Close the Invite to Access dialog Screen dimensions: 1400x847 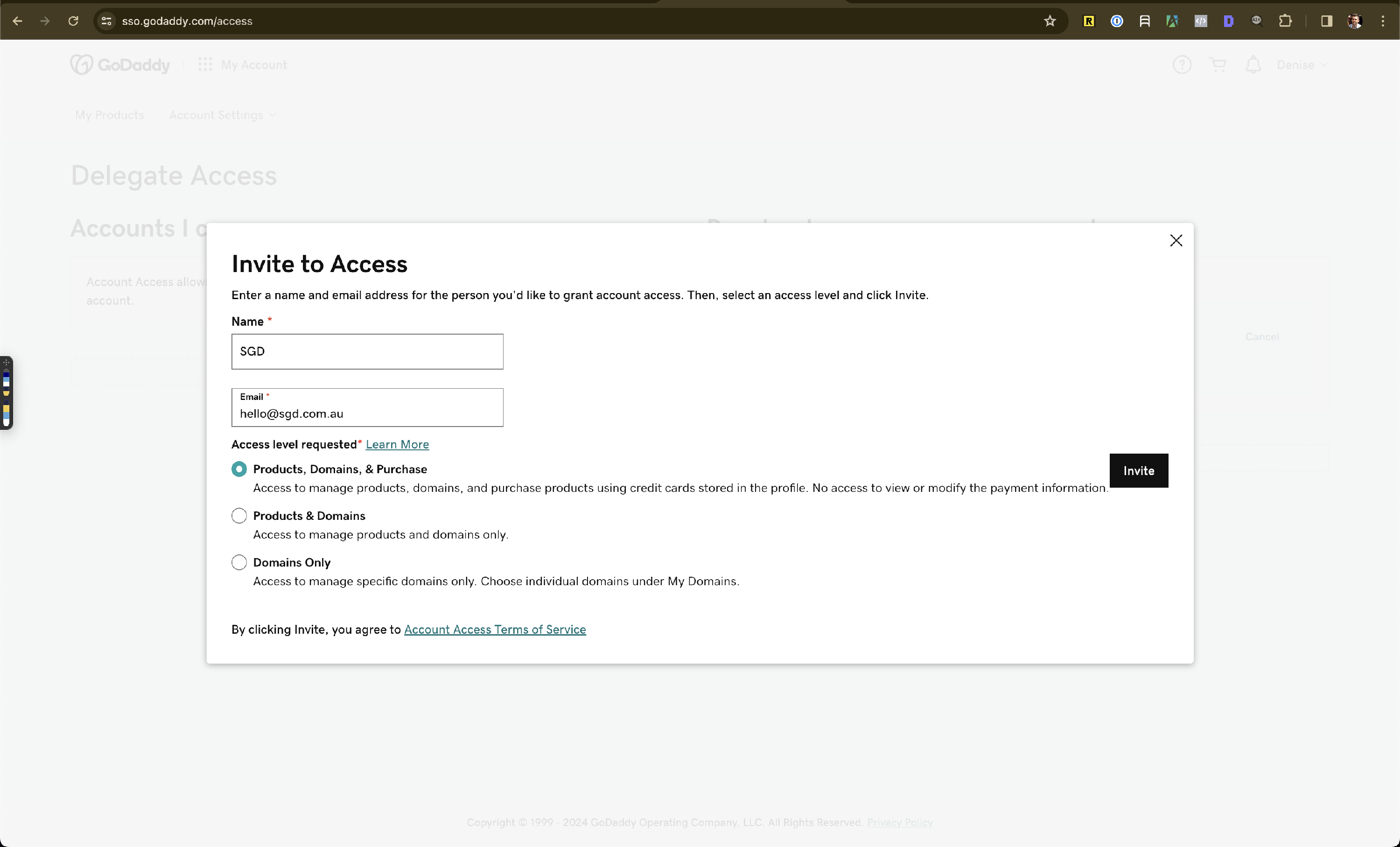(x=1176, y=241)
